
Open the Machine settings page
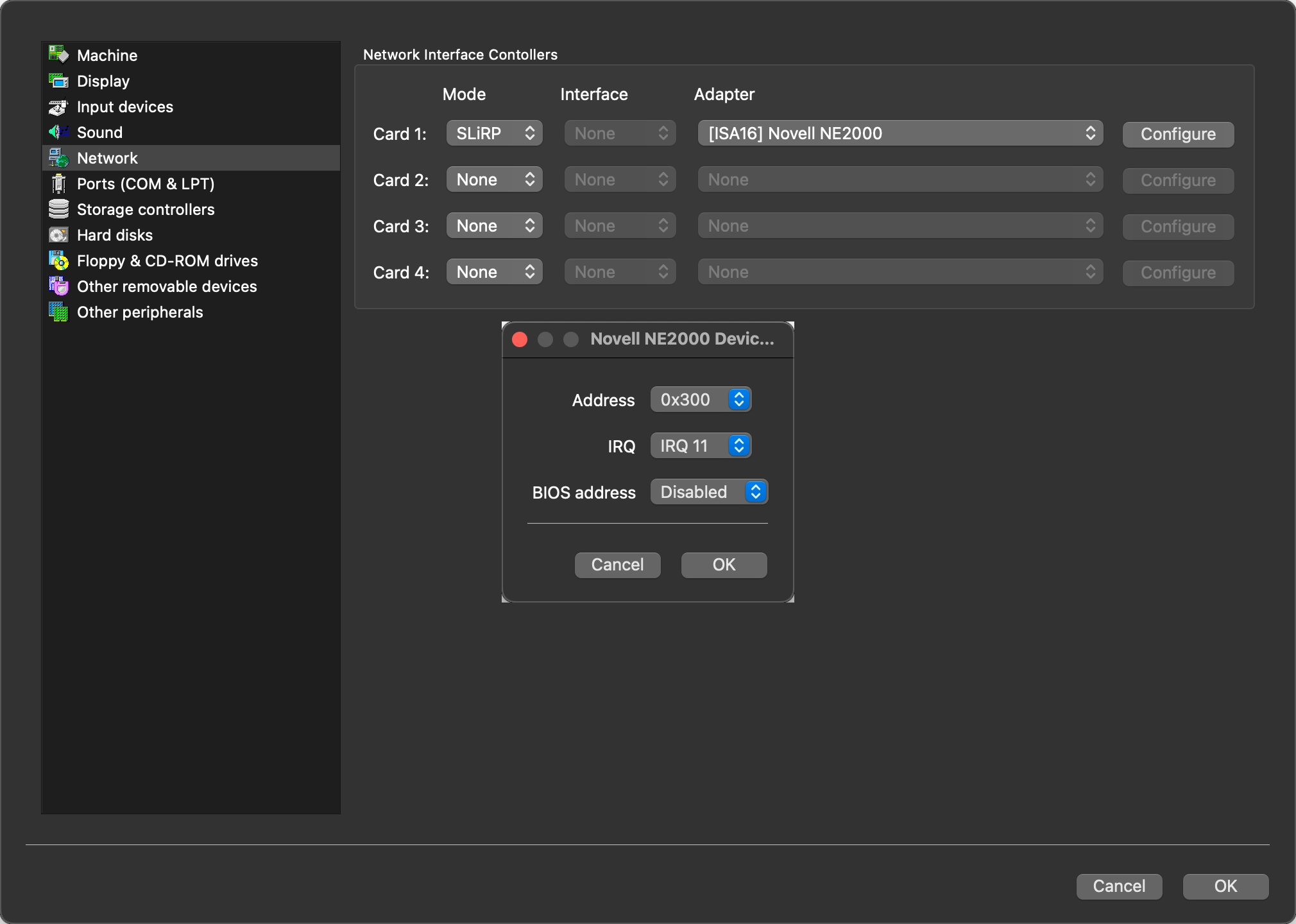pyautogui.click(x=191, y=55)
